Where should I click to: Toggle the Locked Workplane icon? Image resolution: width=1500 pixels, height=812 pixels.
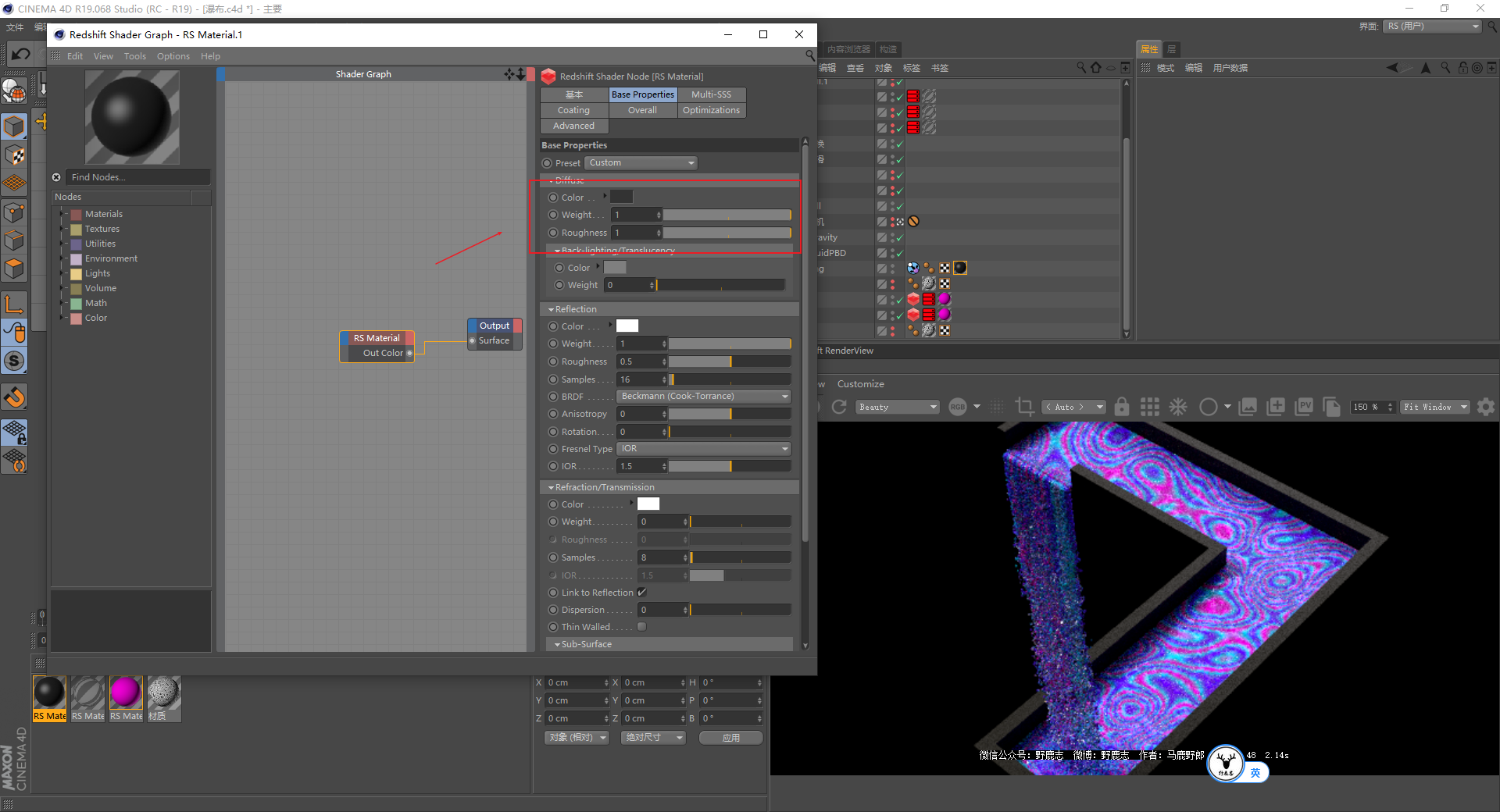pyautogui.click(x=14, y=432)
